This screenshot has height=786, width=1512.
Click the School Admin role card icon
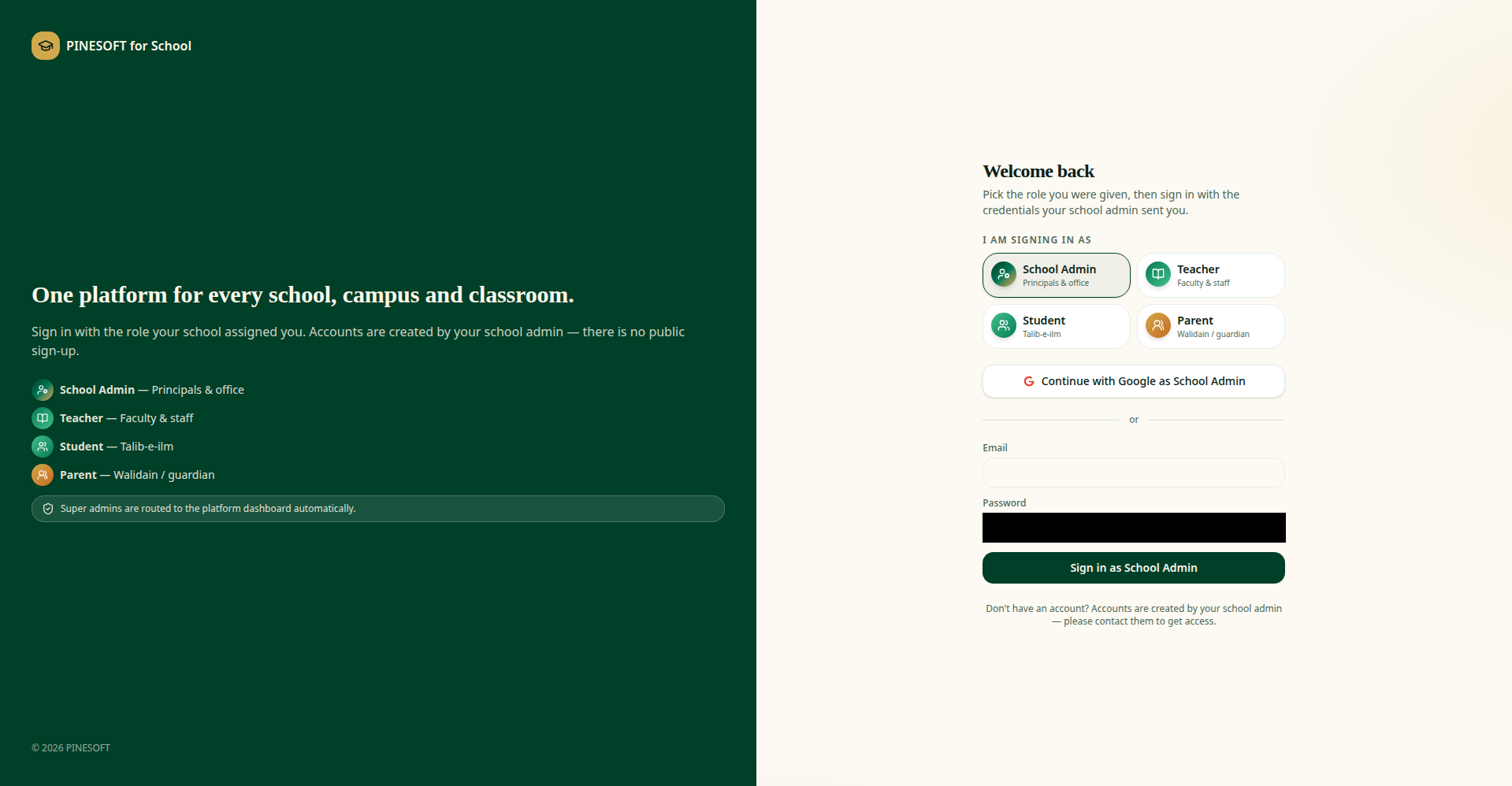tap(1004, 275)
